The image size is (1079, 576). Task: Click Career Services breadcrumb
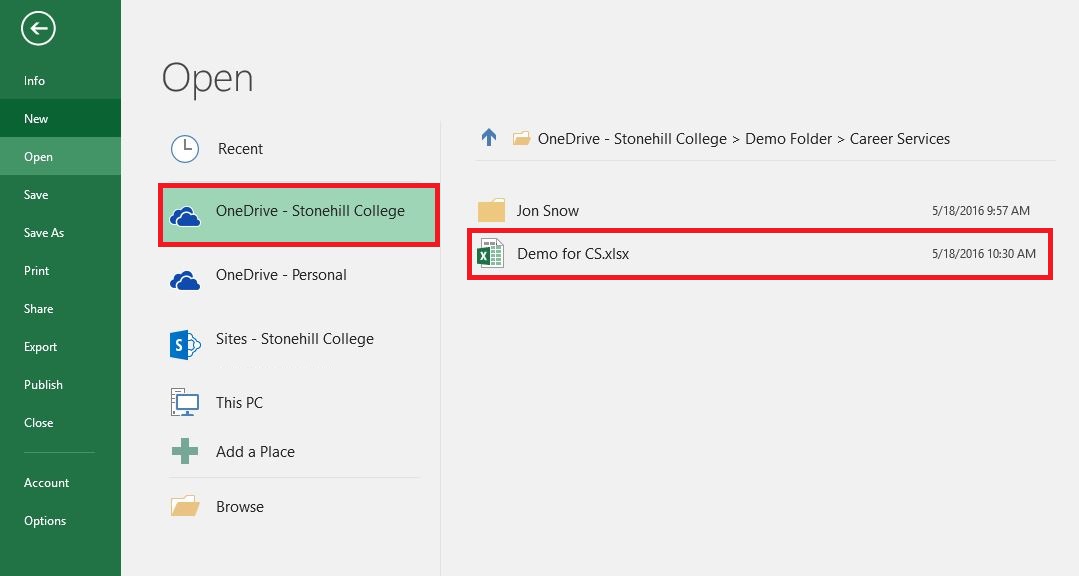pyautogui.click(x=900, y=138)
